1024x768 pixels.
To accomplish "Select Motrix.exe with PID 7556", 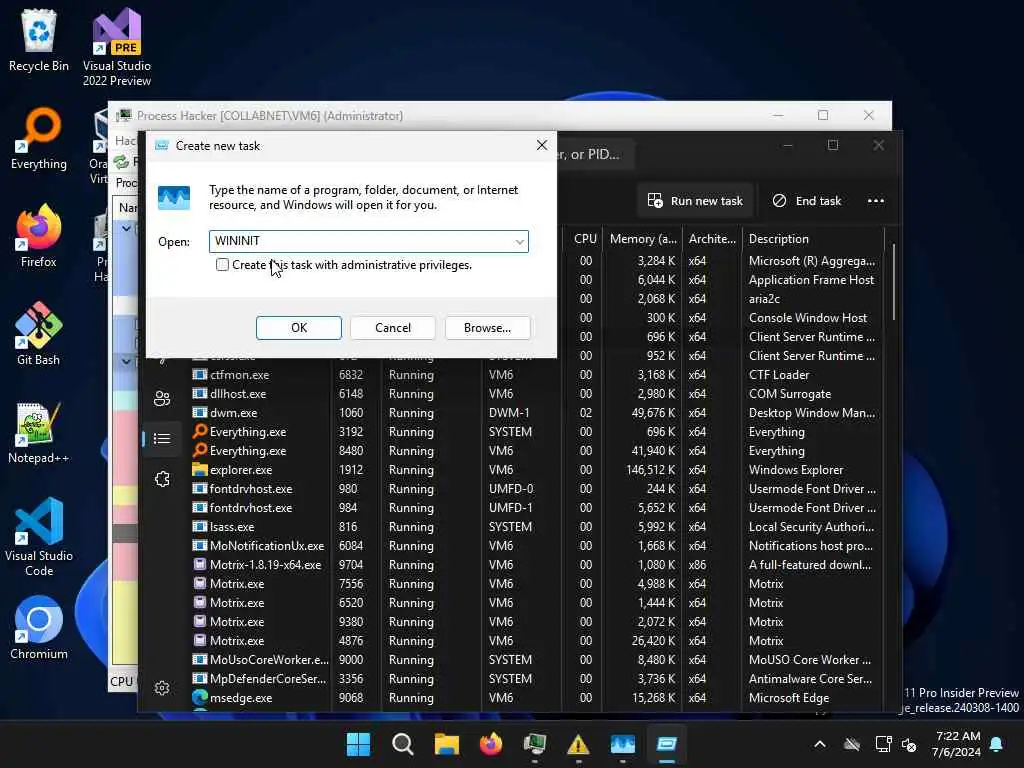I will tap(536, 583).
